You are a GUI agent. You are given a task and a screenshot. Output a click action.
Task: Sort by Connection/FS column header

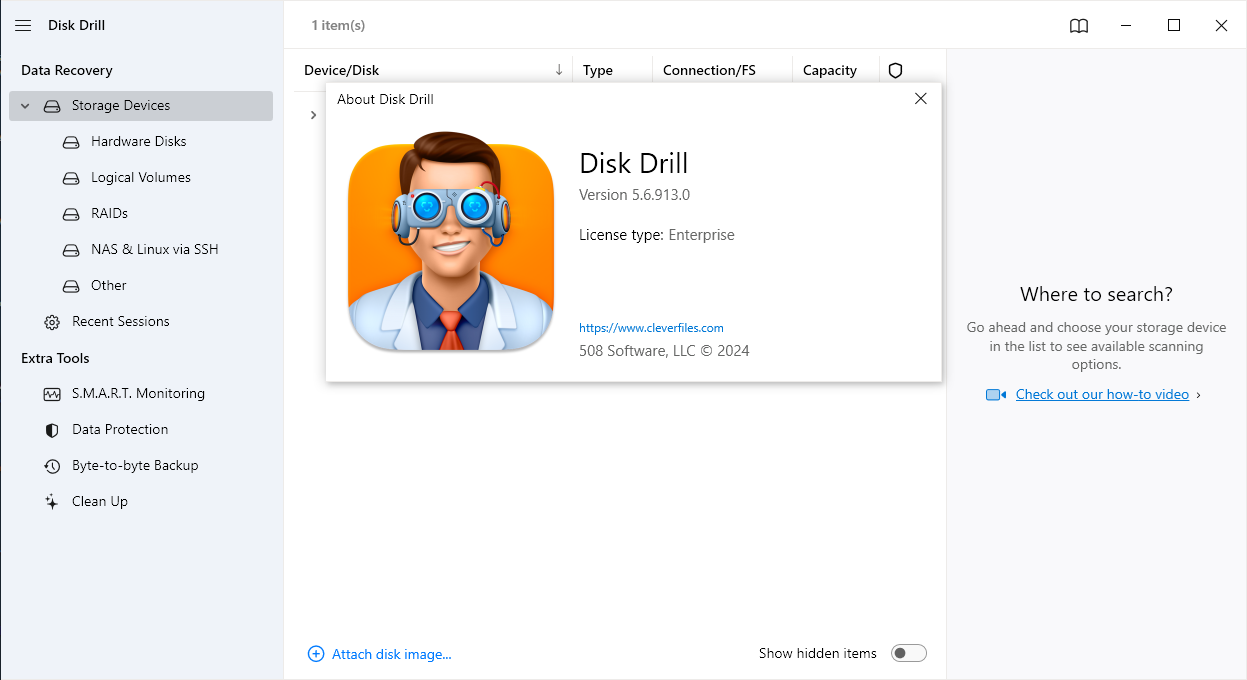(x=709, y=71)
